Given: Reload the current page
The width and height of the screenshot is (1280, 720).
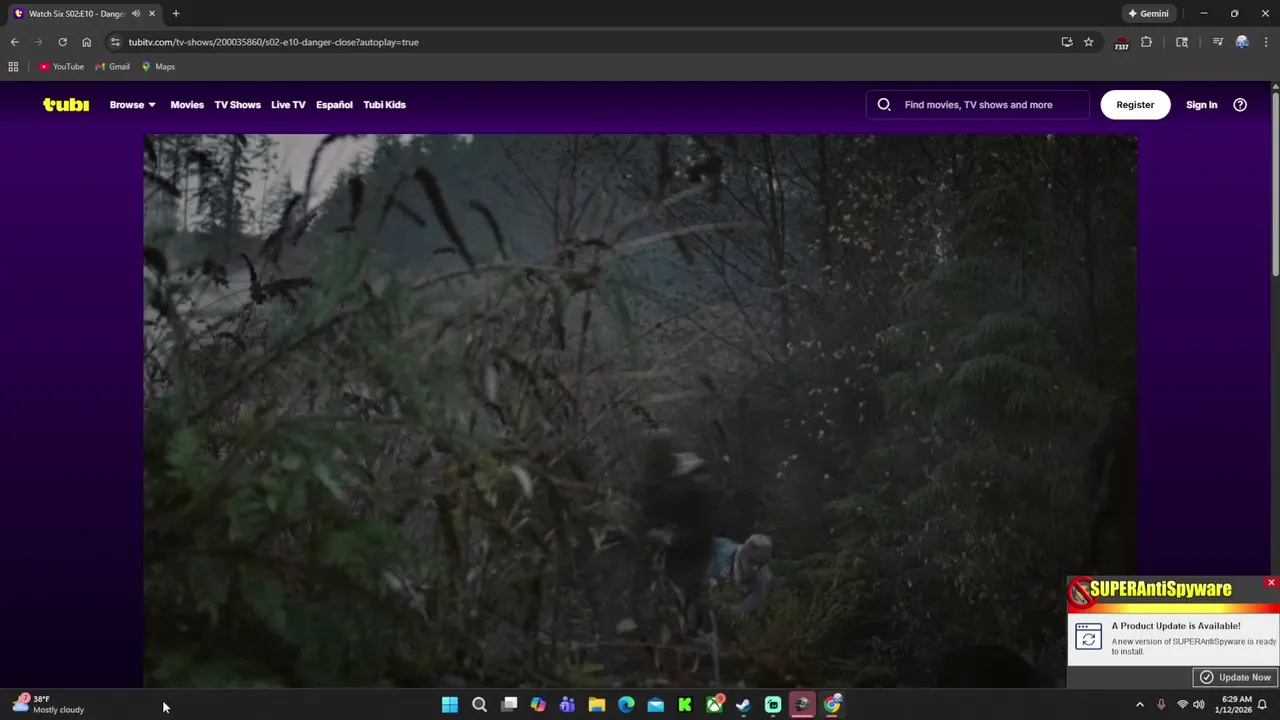Looking at the screenshot, I should [x=62, y=42].
